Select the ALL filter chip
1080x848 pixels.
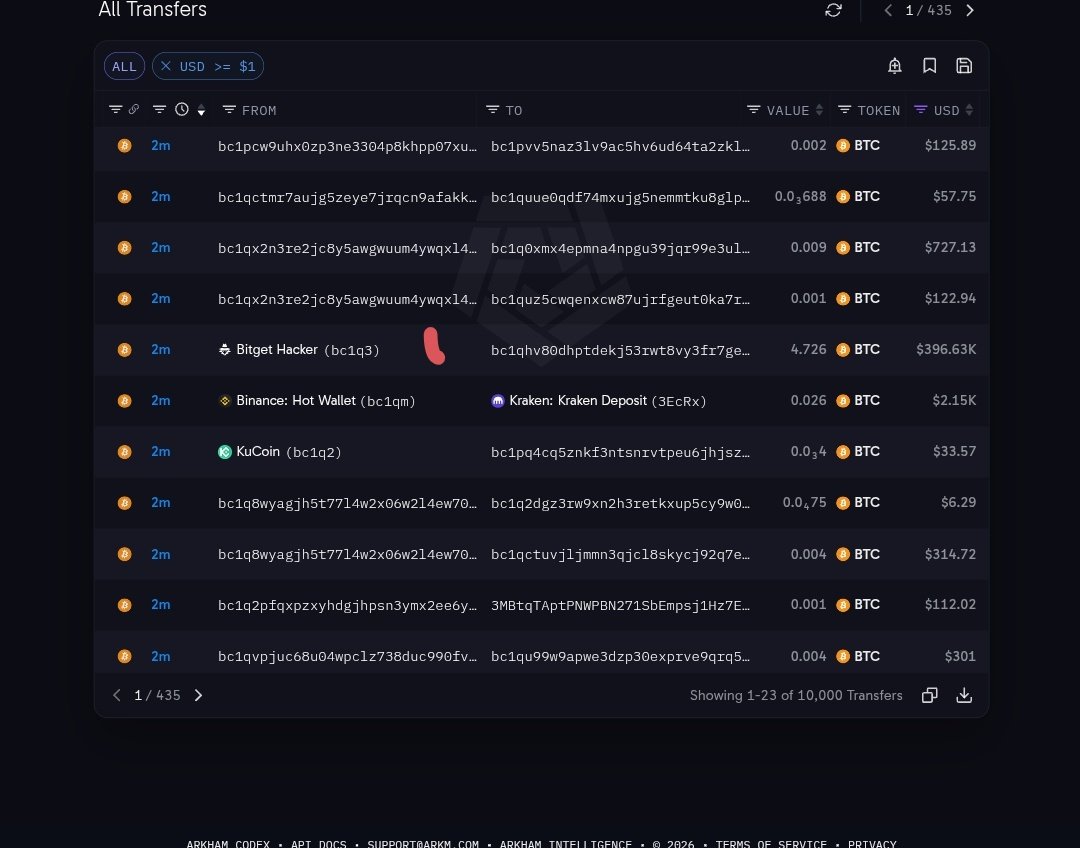click(x=124, y=66)
